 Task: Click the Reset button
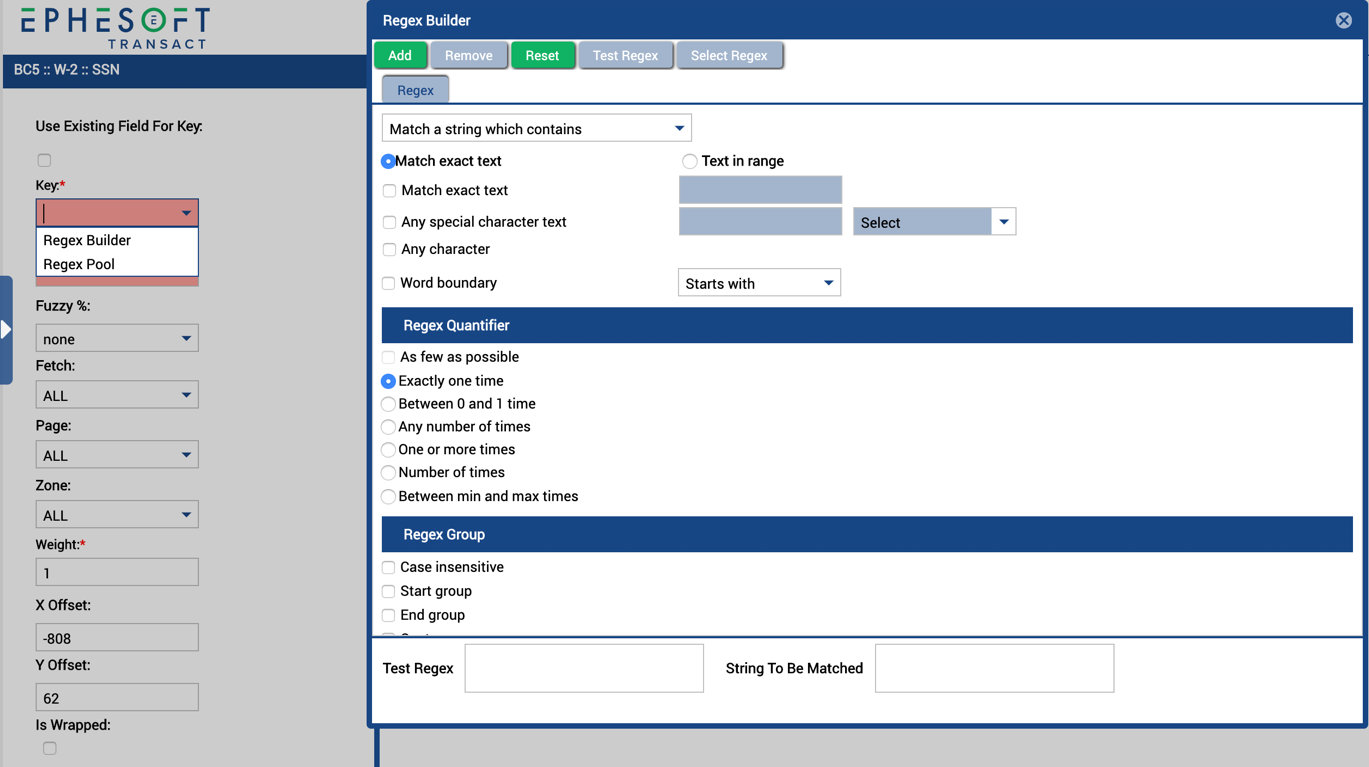tap(542, 55)
